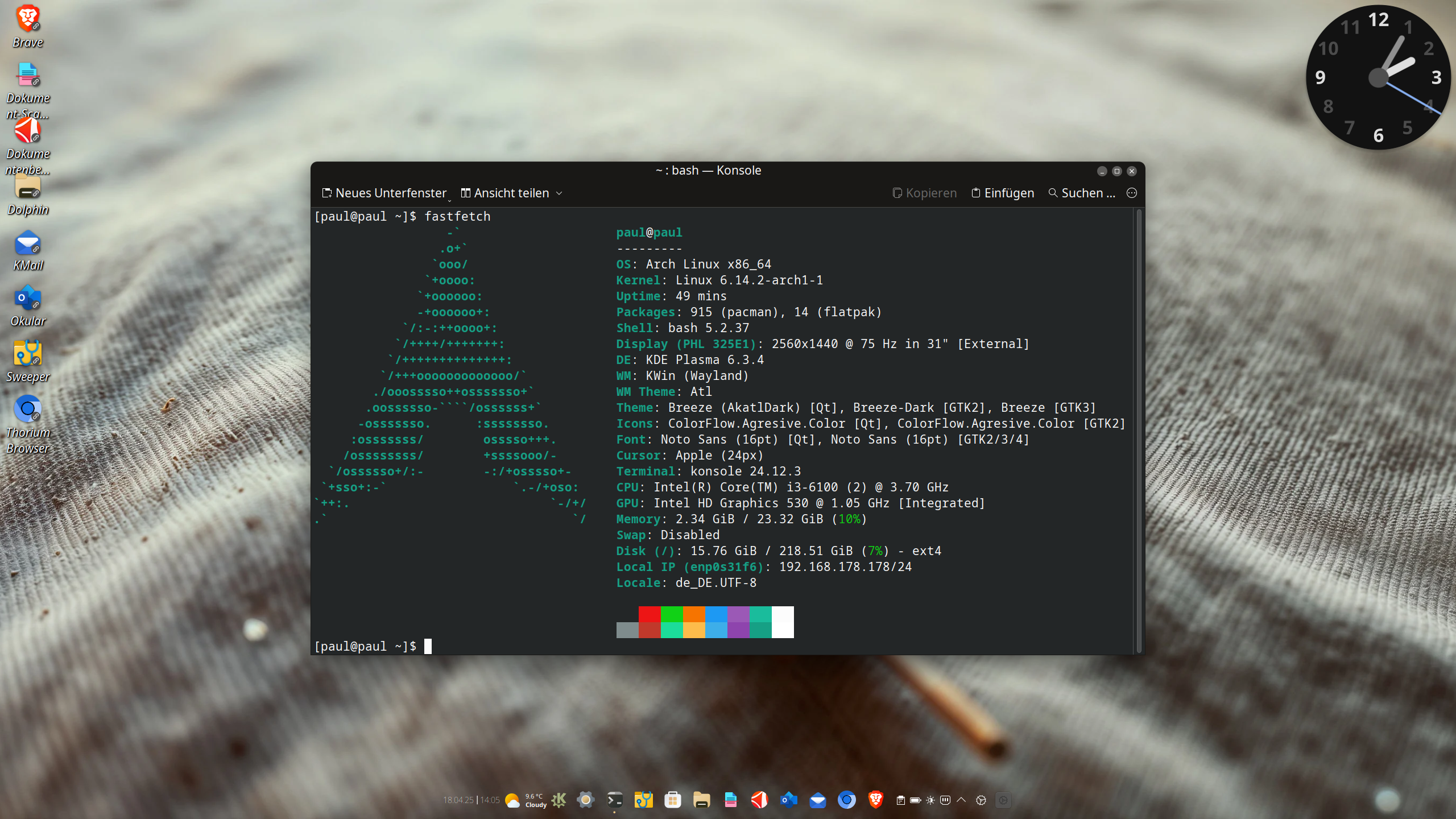Image resolution: width=1456 pixels, height=819 pixels.
Task: Open the KDE application launcher in panel
Action: (x=559, y=800)
